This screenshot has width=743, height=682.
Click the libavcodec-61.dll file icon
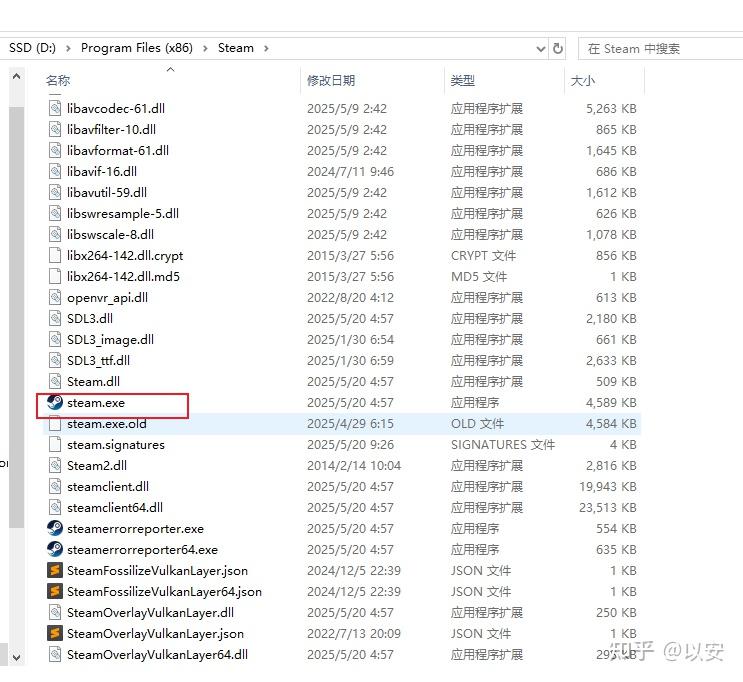tap(55, 109)
